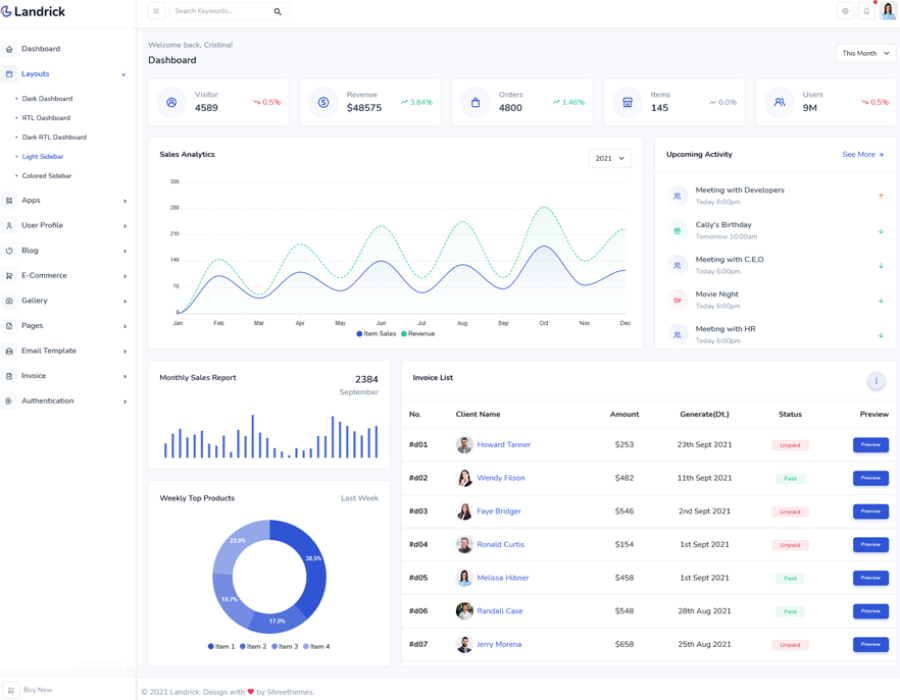The height and width of the screenshot is (700, 900).
Task: Toggle the Item Sales legend series
Action: click(376, 334)
